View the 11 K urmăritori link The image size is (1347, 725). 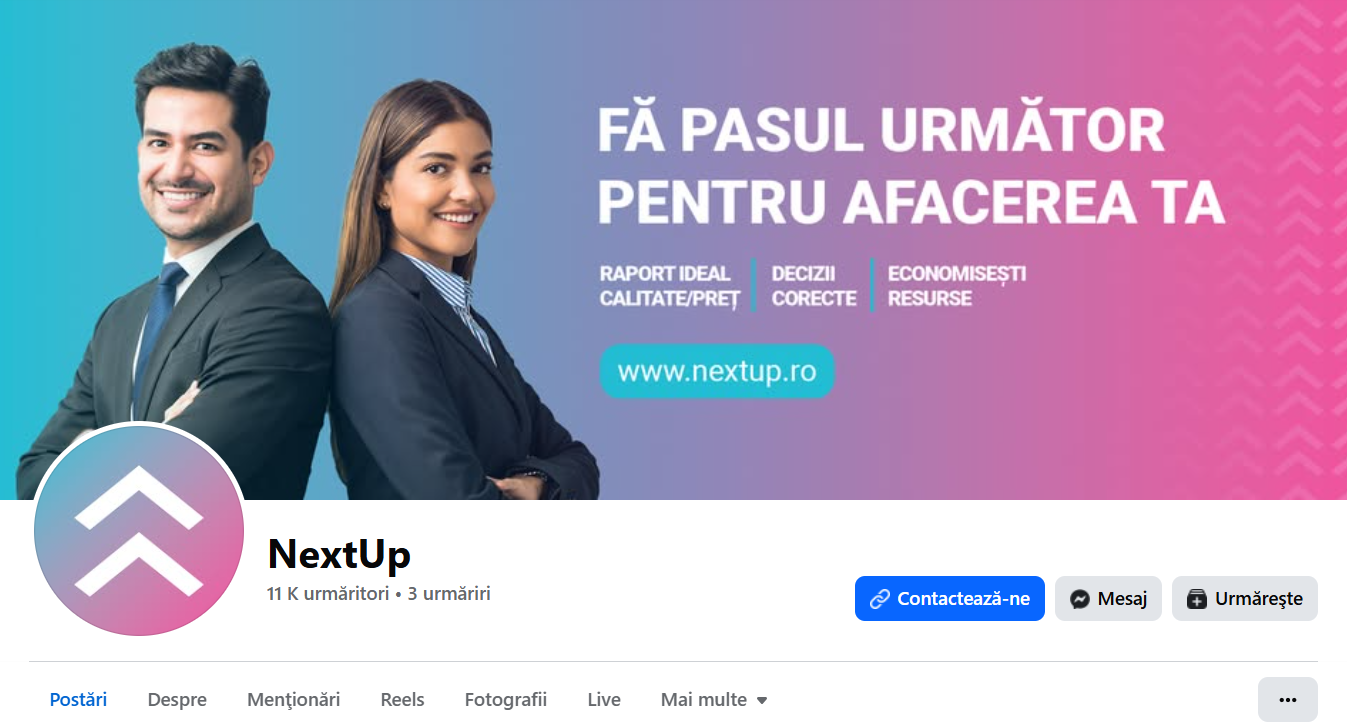328,594
